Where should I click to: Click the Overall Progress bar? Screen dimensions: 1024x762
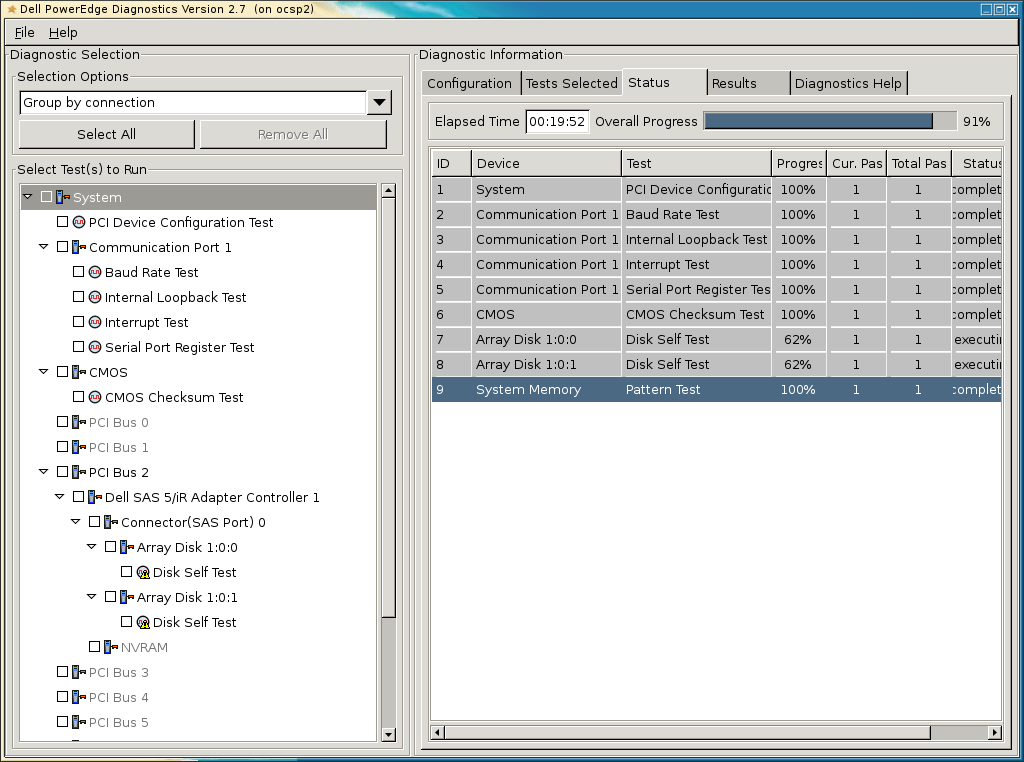tap(829, 121)
